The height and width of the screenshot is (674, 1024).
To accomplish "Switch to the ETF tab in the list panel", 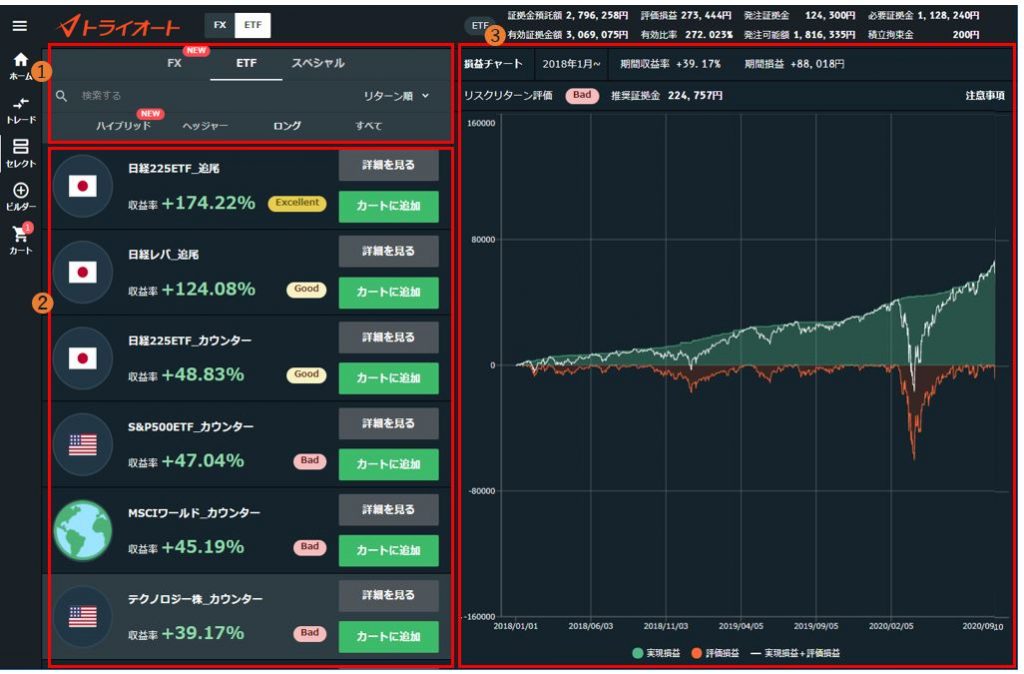I will coord(246,63).
